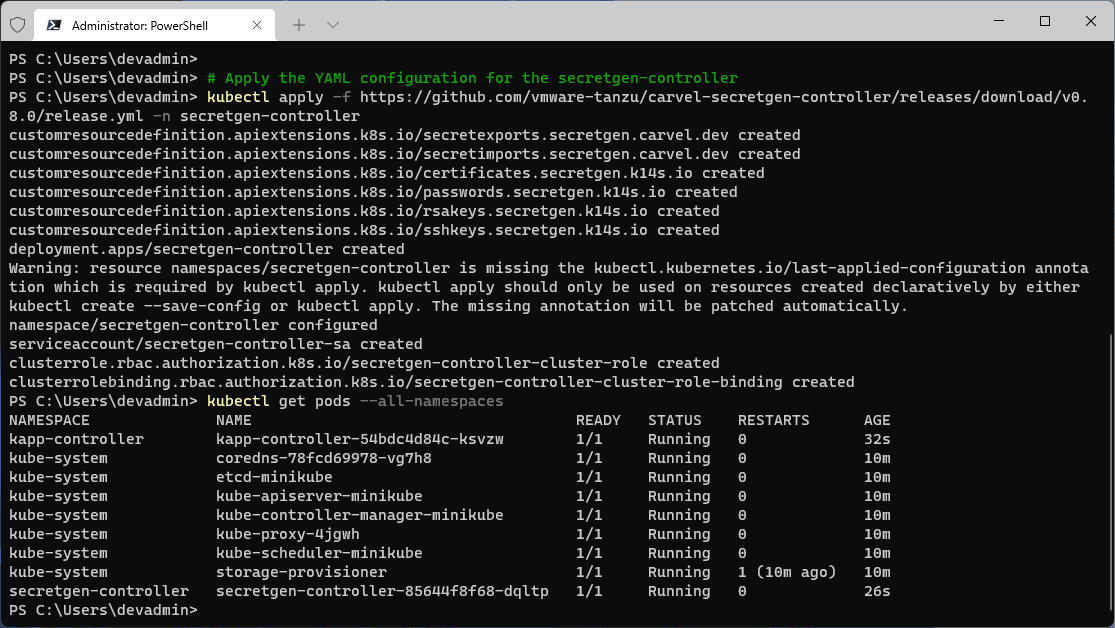The width and height of the screenshot is (1115, 628).
Task: Click the minimize icon of the terminal window
Action: [x=999, y=21]
